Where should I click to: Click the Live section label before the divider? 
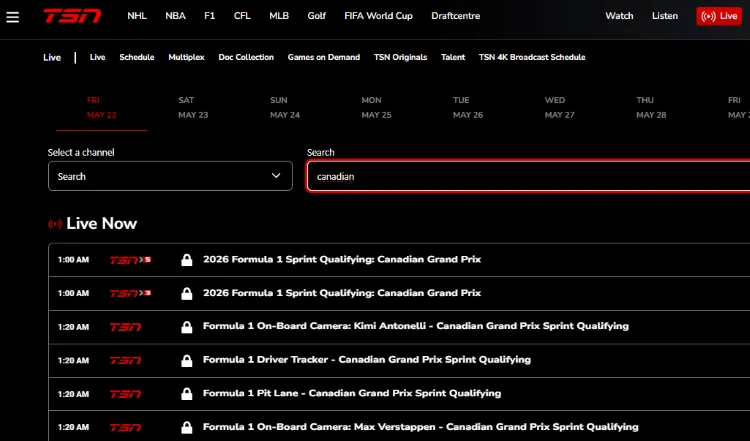(52, 58)
